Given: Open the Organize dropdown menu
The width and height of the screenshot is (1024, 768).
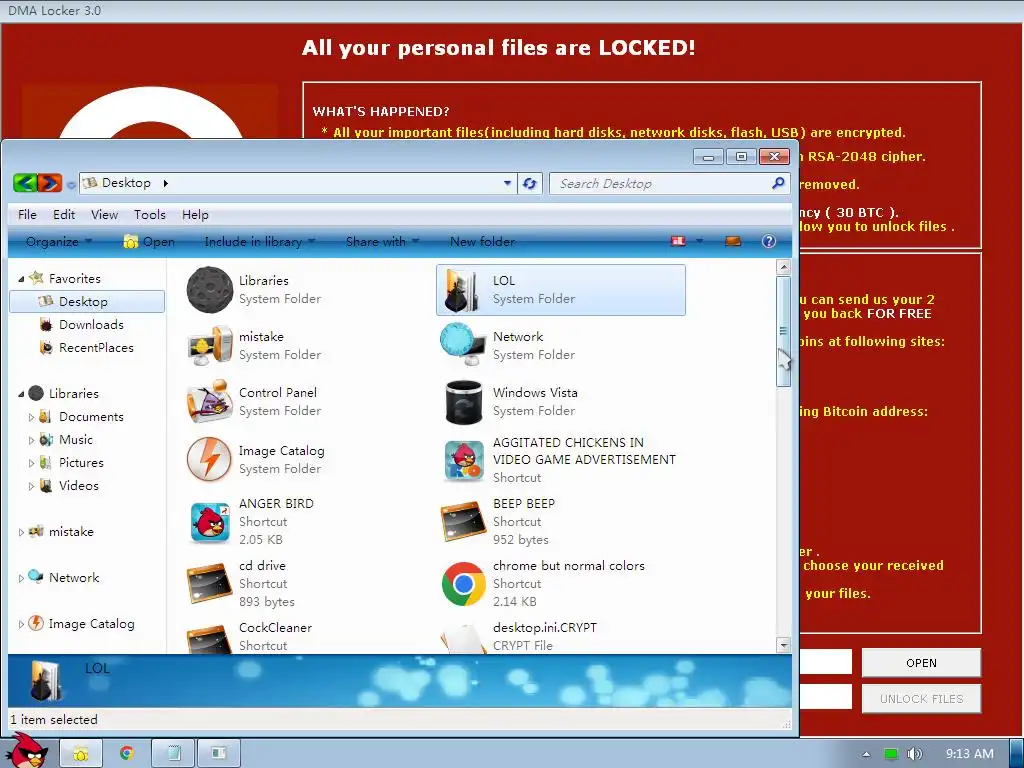Looking at the screenshot, I should [59, 241].
